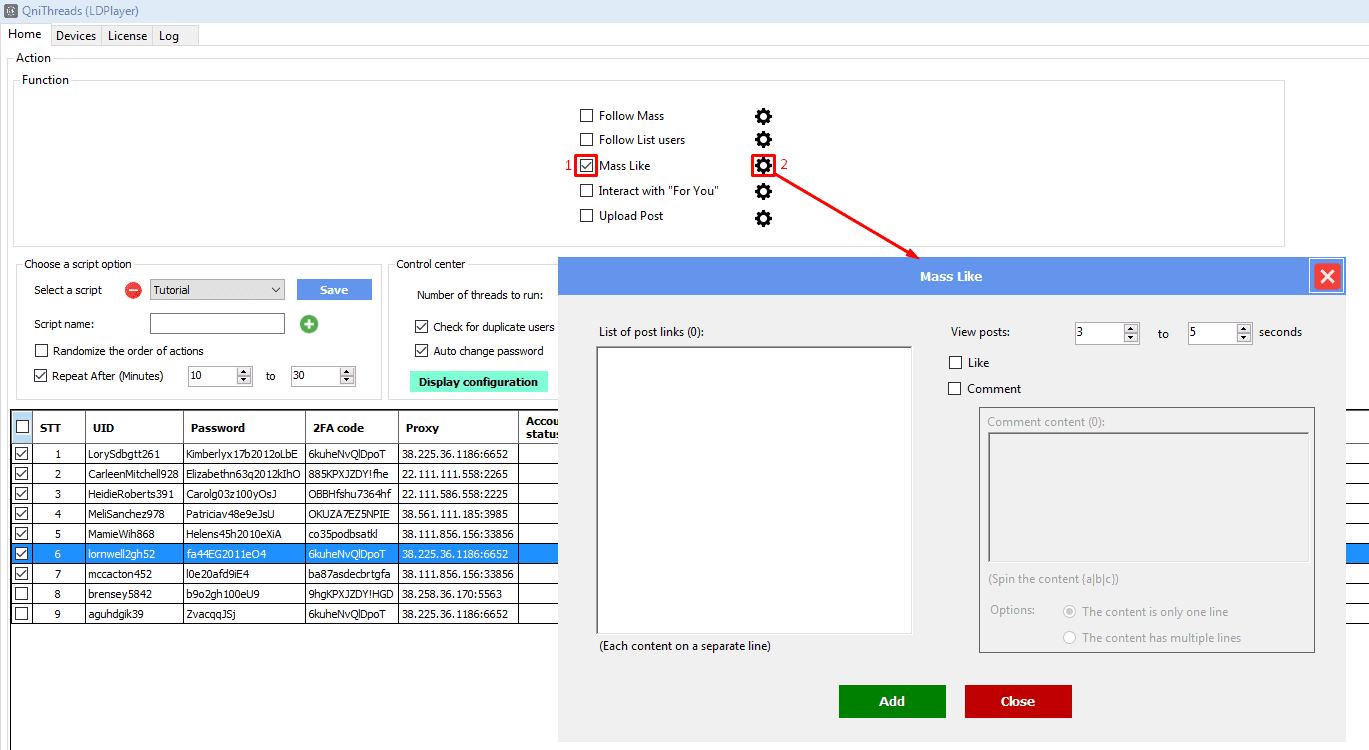
Task: Enable the Comment checkbox
Action: coord(955,389)
